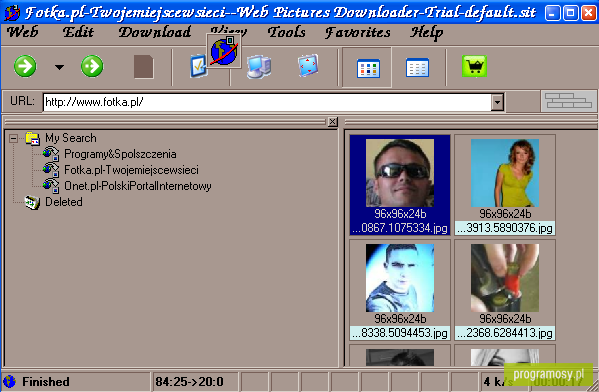Click the checkmark document toolbar icon
The width and height of the screenshot is (599, 392).
tap(199, 66)
